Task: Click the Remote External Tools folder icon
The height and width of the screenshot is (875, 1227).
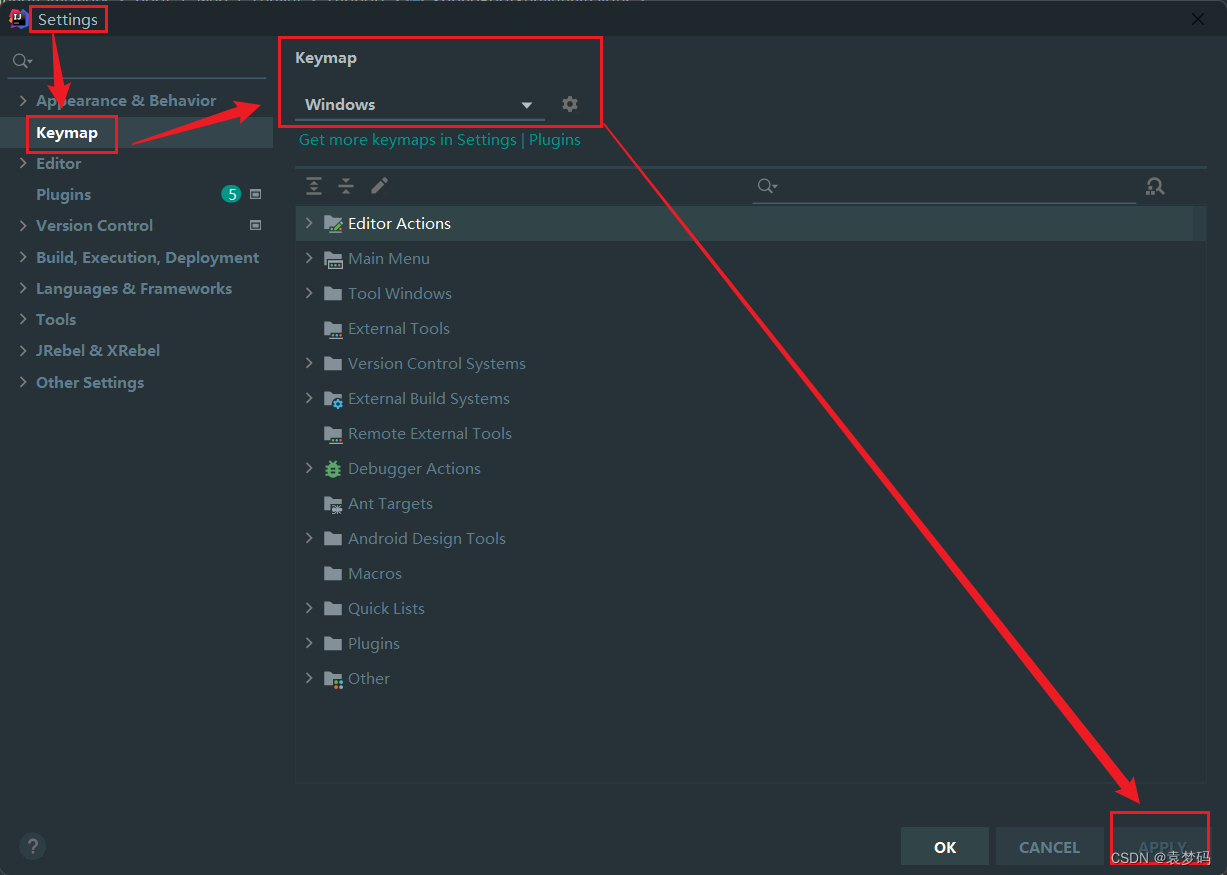Action: (333, 434)
